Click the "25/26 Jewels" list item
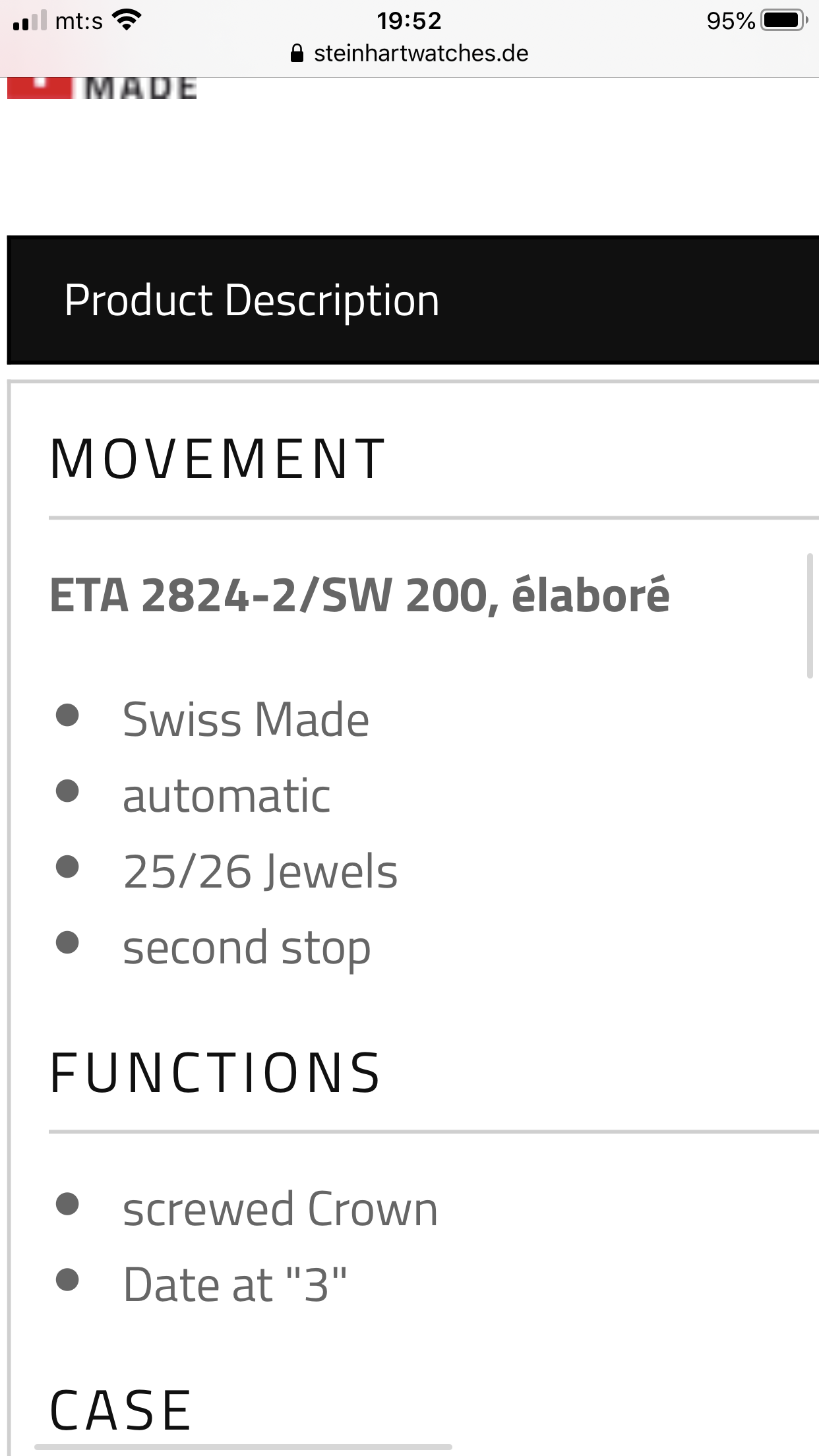 click(260, 872)
